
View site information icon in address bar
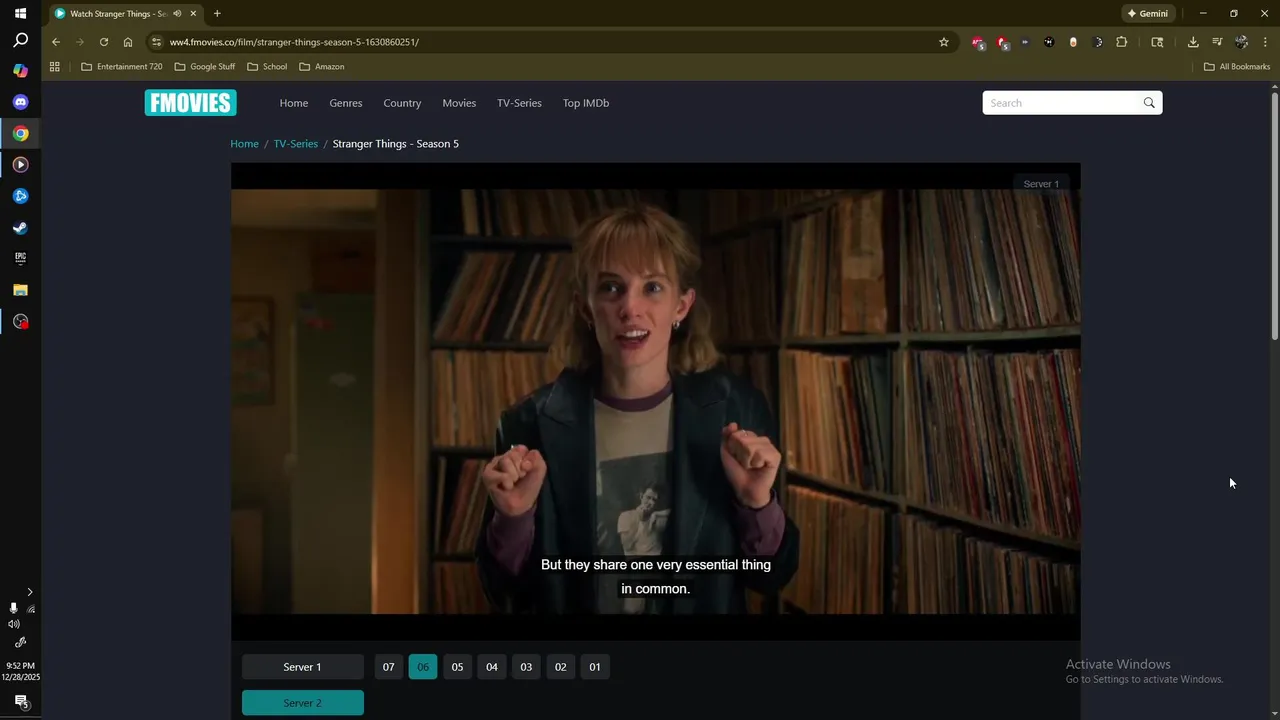tap(156, 42)
